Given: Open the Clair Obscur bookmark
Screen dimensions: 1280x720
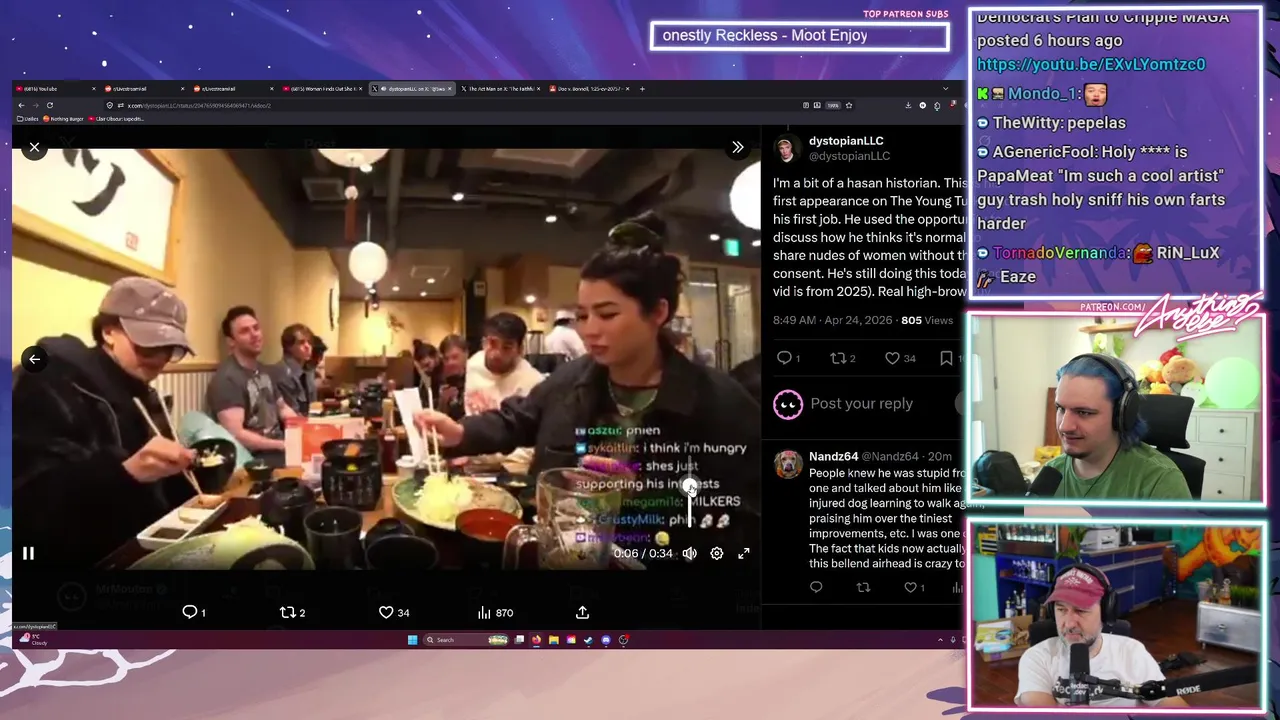Looking at the screenshot, I should [x=116, y=119].
